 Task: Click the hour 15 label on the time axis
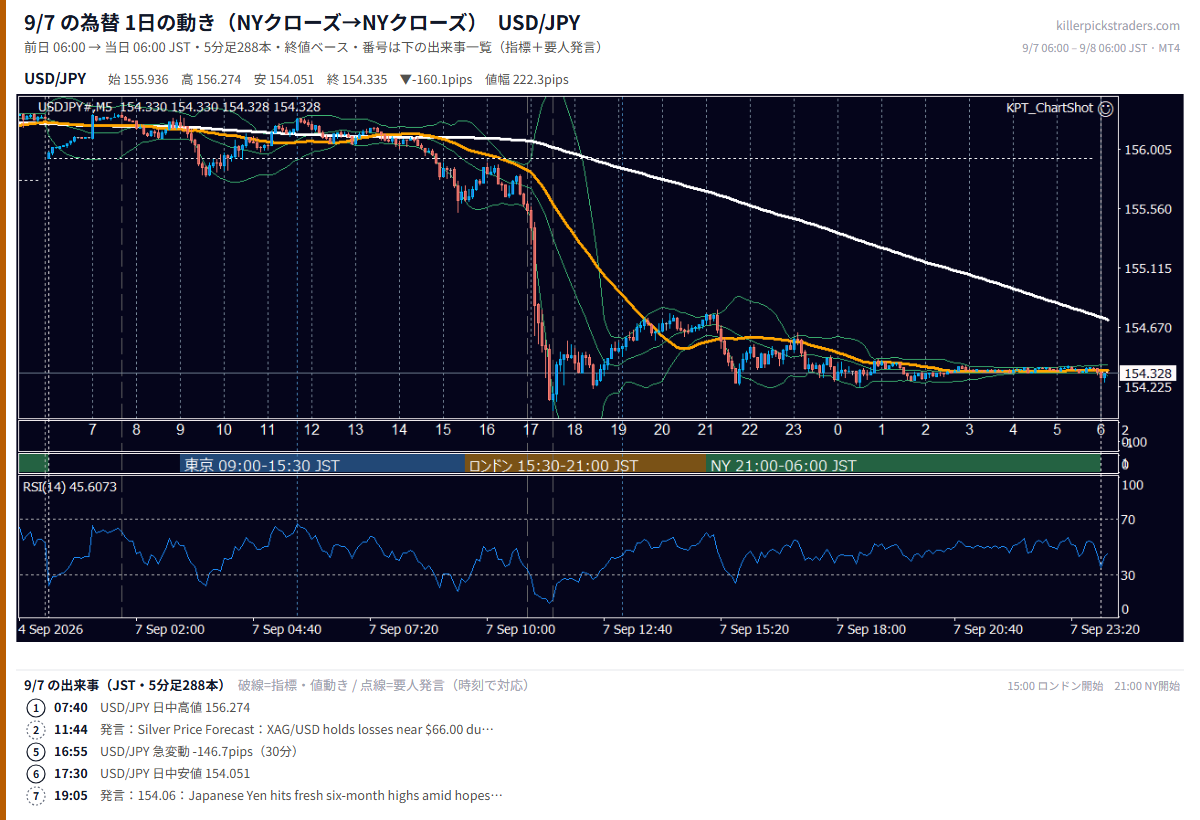pyautogui.click(x=443, y=430)
